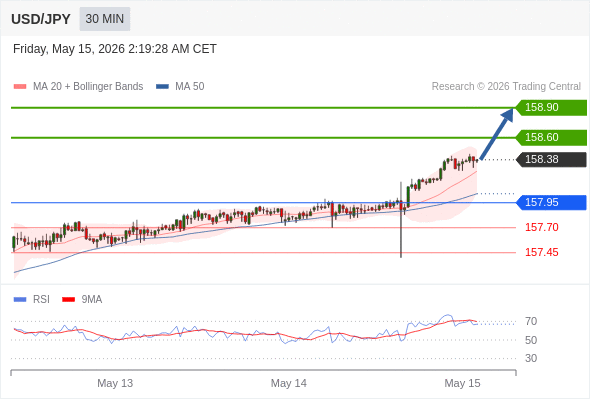590x400 pixels.
Task: Click the RSI 70 level label
Action: pyautogui.click(x=531, y=321)
